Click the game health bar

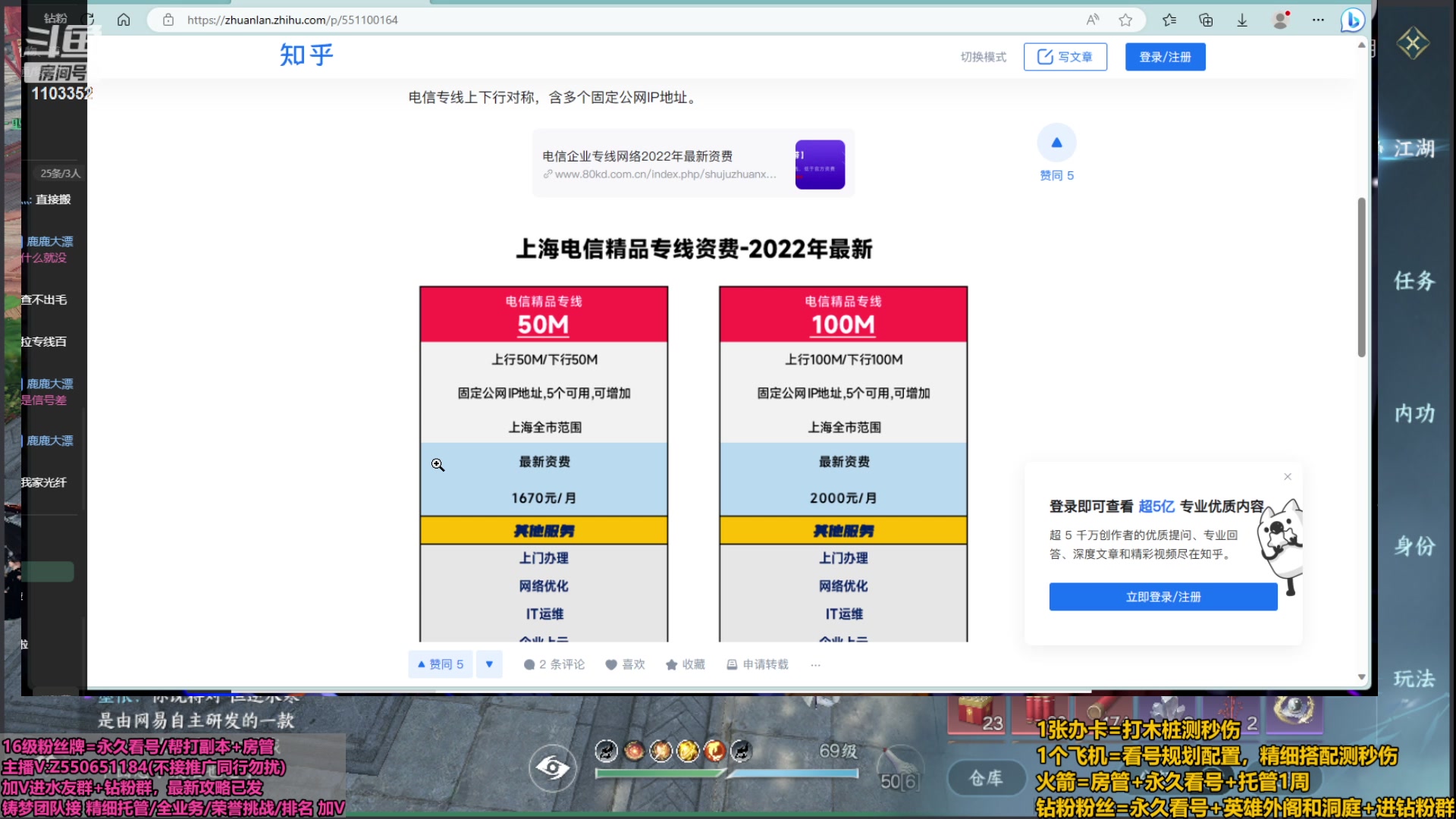660,773
